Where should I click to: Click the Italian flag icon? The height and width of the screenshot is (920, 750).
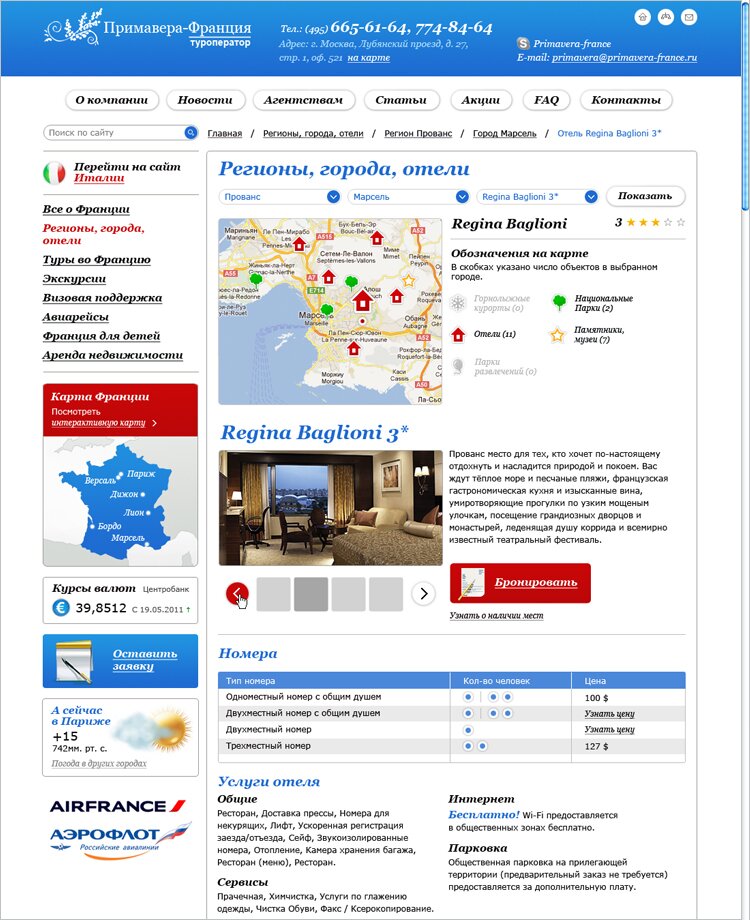[54, 173]
